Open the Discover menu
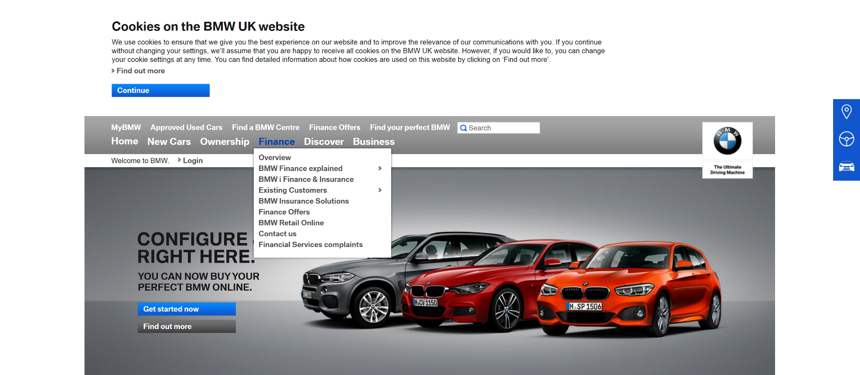The width and height of the screenshot is (860, 375). (x=324, y=141)
